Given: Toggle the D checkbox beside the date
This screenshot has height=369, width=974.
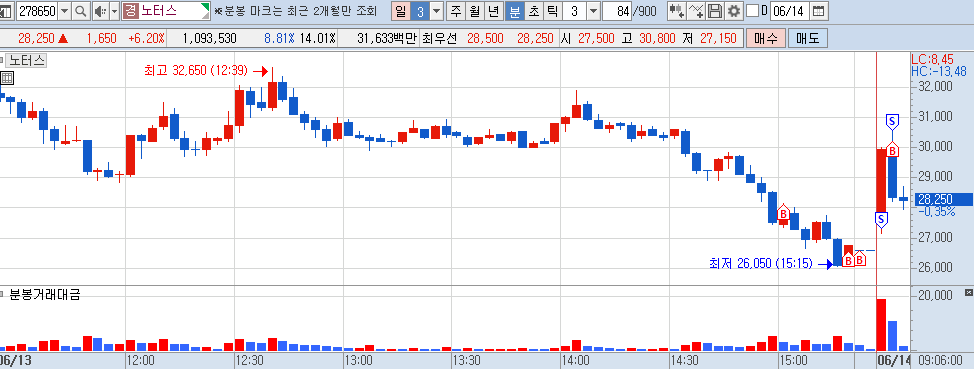Looking at the screenshot, I should [752, 11].
